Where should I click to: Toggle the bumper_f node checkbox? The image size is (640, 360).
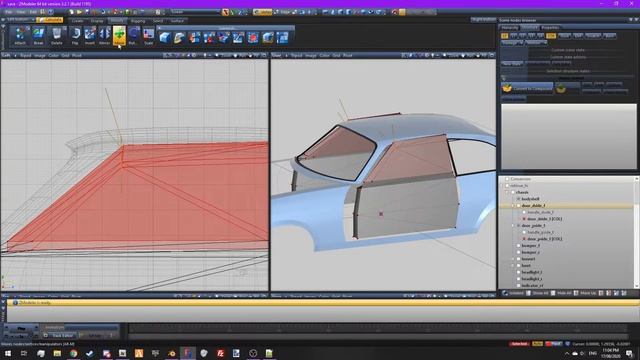(x=518, y=246)
